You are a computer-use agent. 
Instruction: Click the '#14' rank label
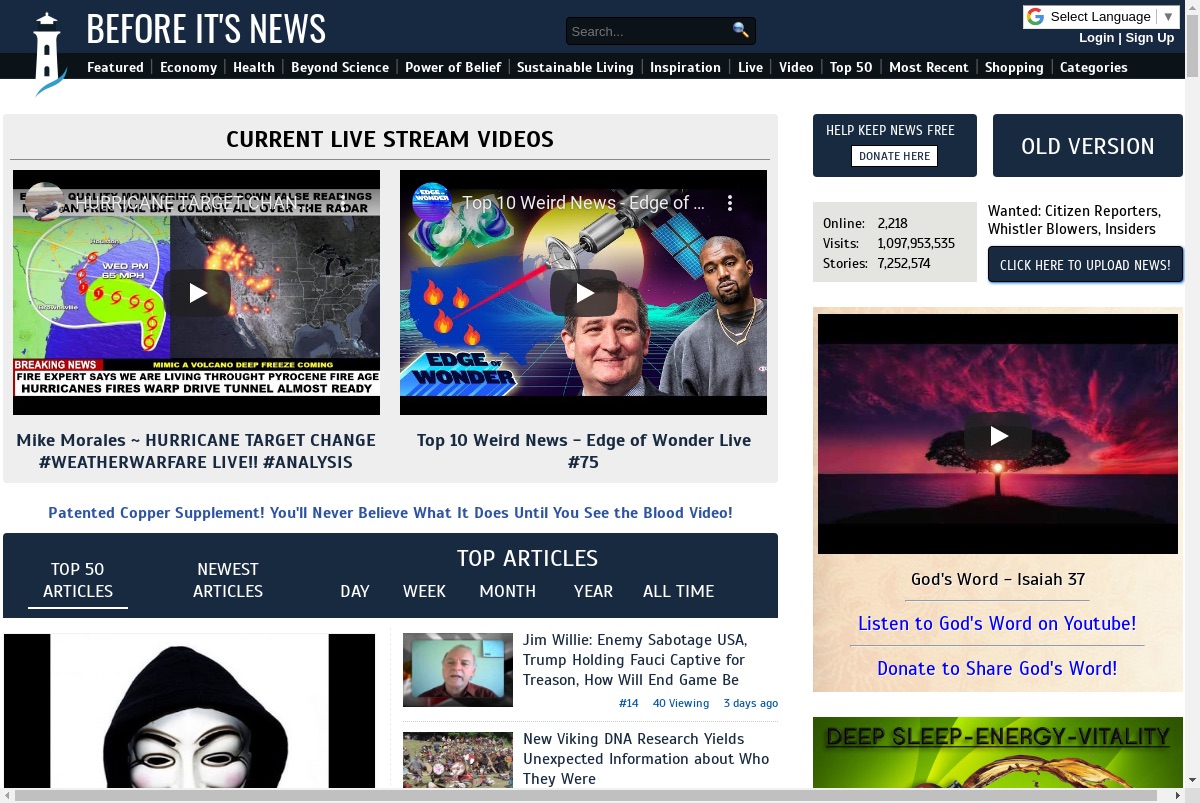[x=628, y=703]
